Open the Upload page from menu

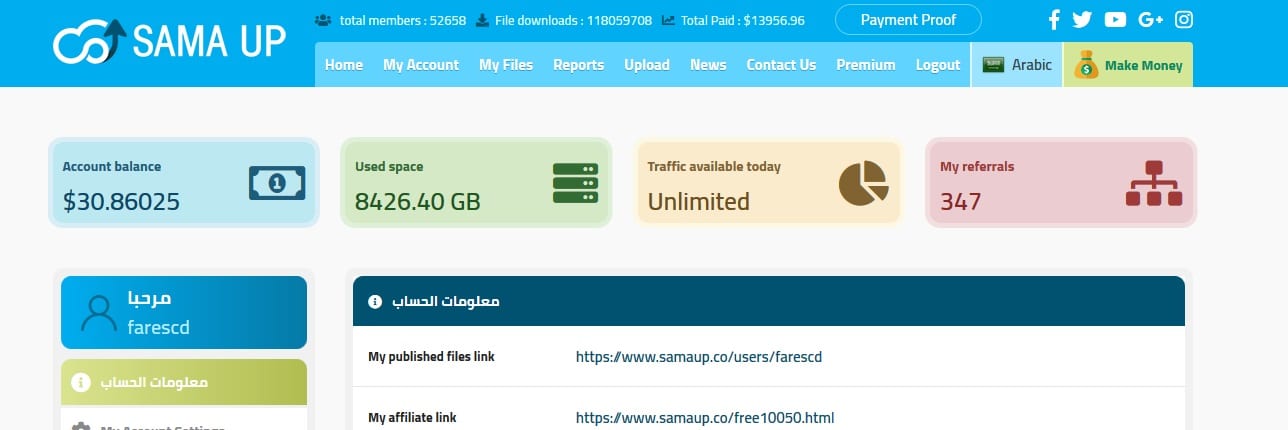647,65
